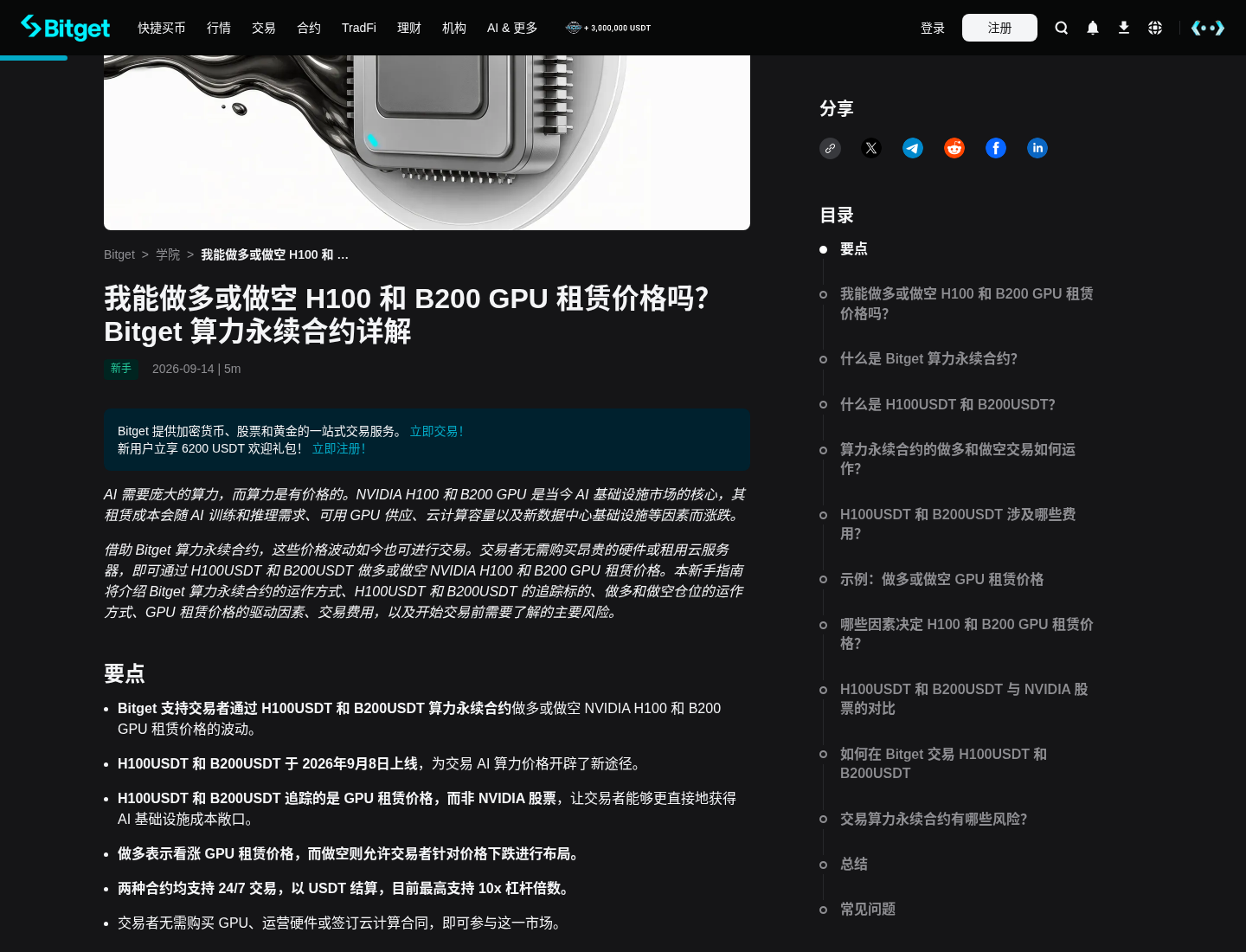This screenshot has height=952, width=1246.
Task: Click the 要点 heading in the article body
Action: coord(125,673)
